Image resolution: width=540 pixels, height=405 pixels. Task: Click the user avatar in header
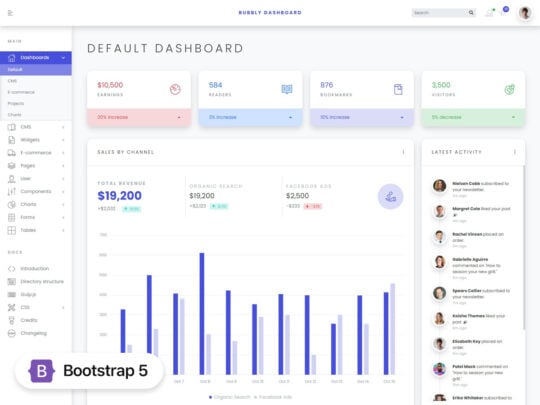tap(525, 13)
